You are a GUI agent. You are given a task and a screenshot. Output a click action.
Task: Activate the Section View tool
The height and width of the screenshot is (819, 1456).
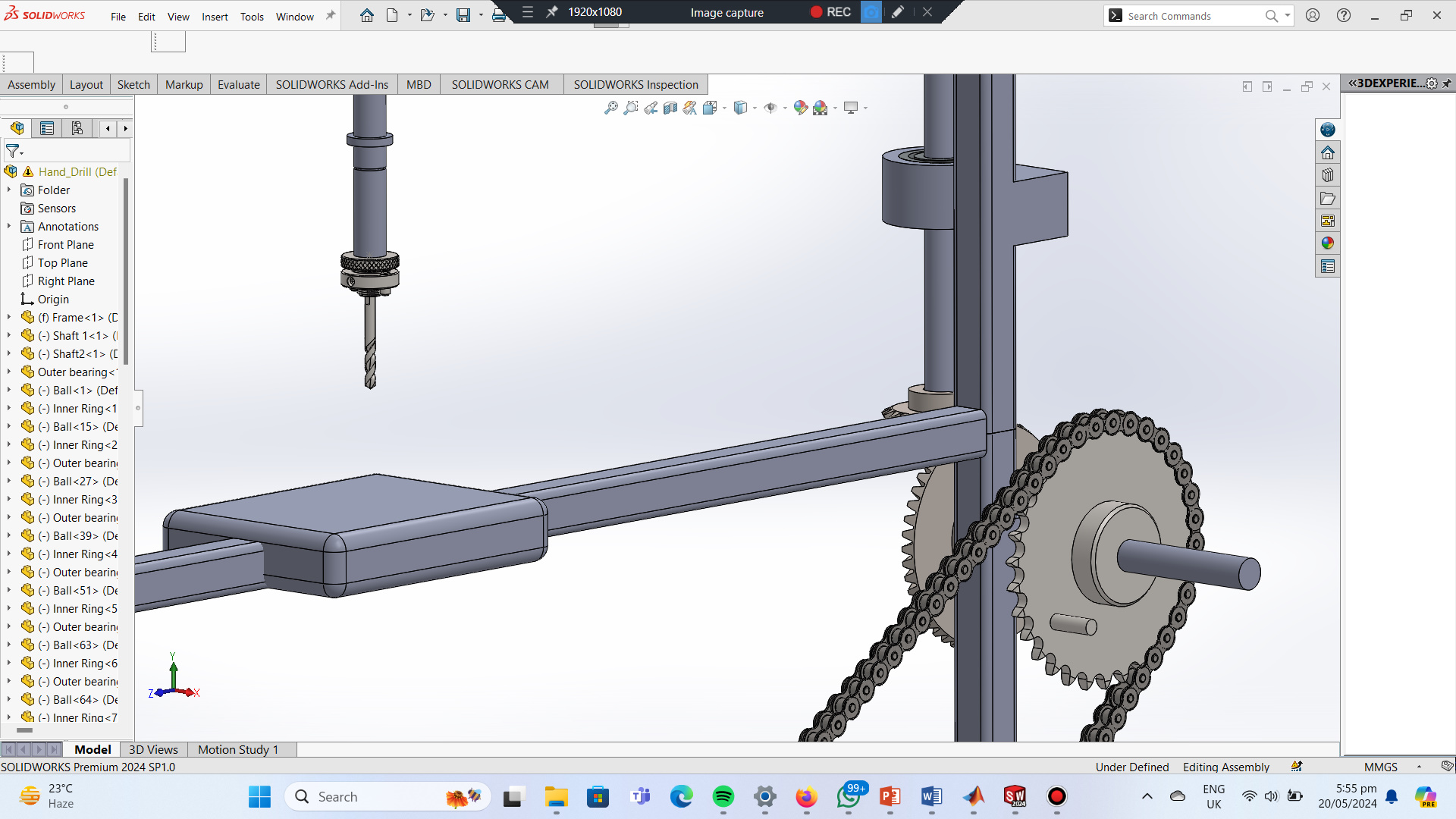click(670, 108)
